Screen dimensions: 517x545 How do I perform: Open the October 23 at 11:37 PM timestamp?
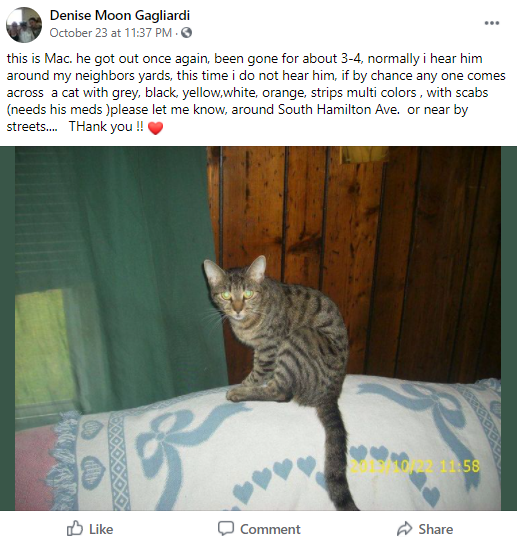pyautogui.click(x=111, y=33)
